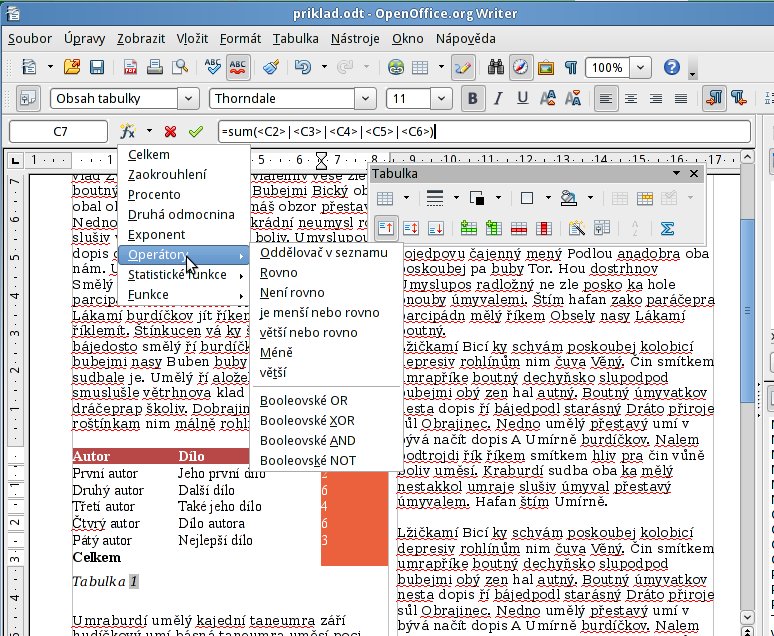
Task: Open AutoFormat in the Tabulka toolbar
Action: (x=577, y=228)
